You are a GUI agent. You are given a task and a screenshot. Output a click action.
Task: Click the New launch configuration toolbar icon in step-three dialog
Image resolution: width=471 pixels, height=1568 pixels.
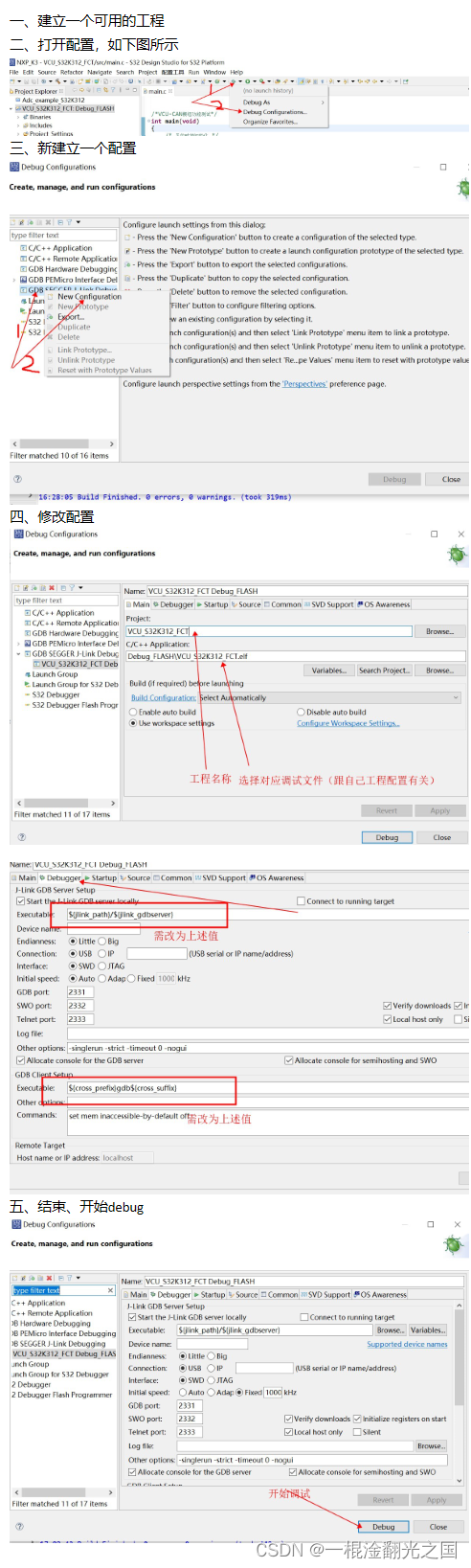pos(14,222)
